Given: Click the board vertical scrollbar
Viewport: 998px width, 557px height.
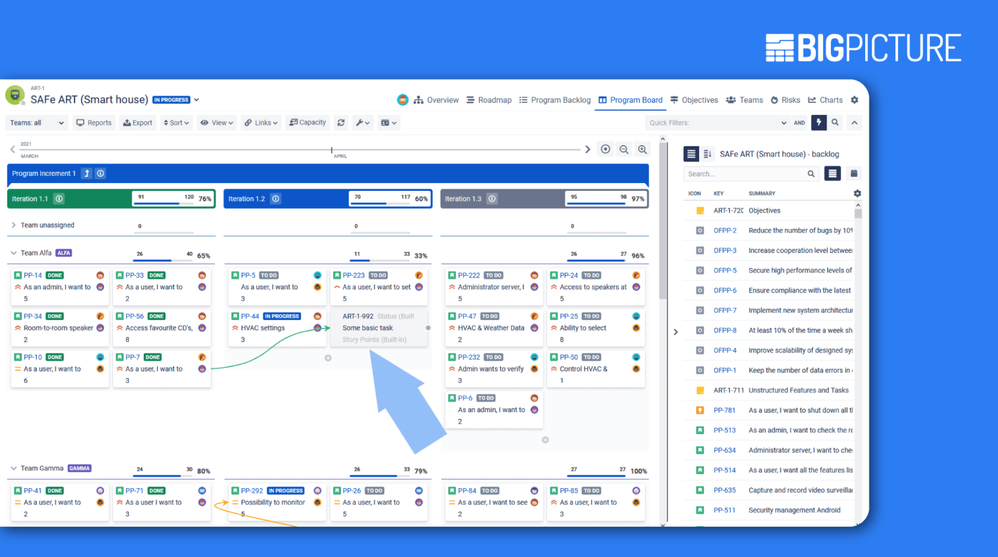Looking at the screenshot, I should [663, 220].
